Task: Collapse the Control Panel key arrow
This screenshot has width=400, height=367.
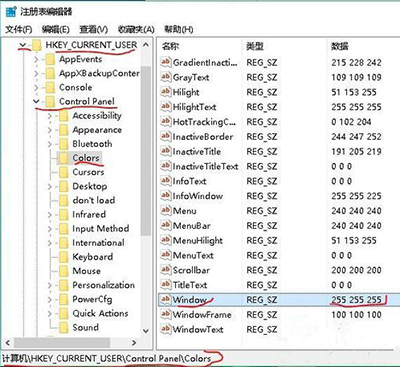Action: 36,101
